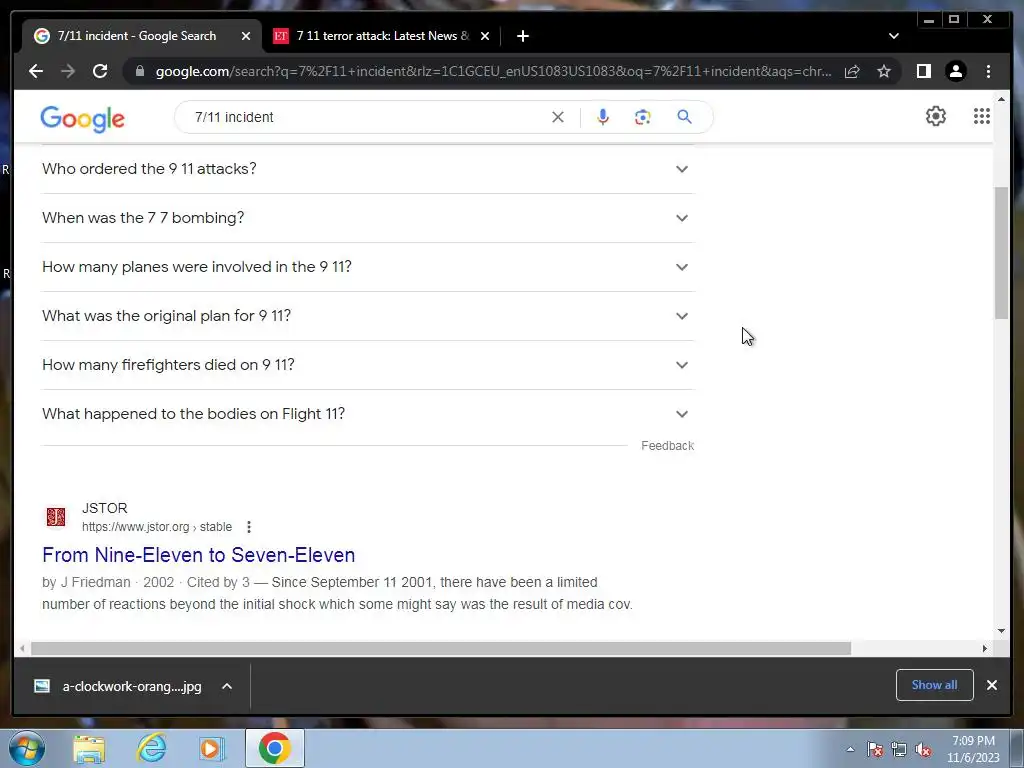Share this page using the address bar icon
This screenshot has height=768, width=1024.
click(852, 71)
